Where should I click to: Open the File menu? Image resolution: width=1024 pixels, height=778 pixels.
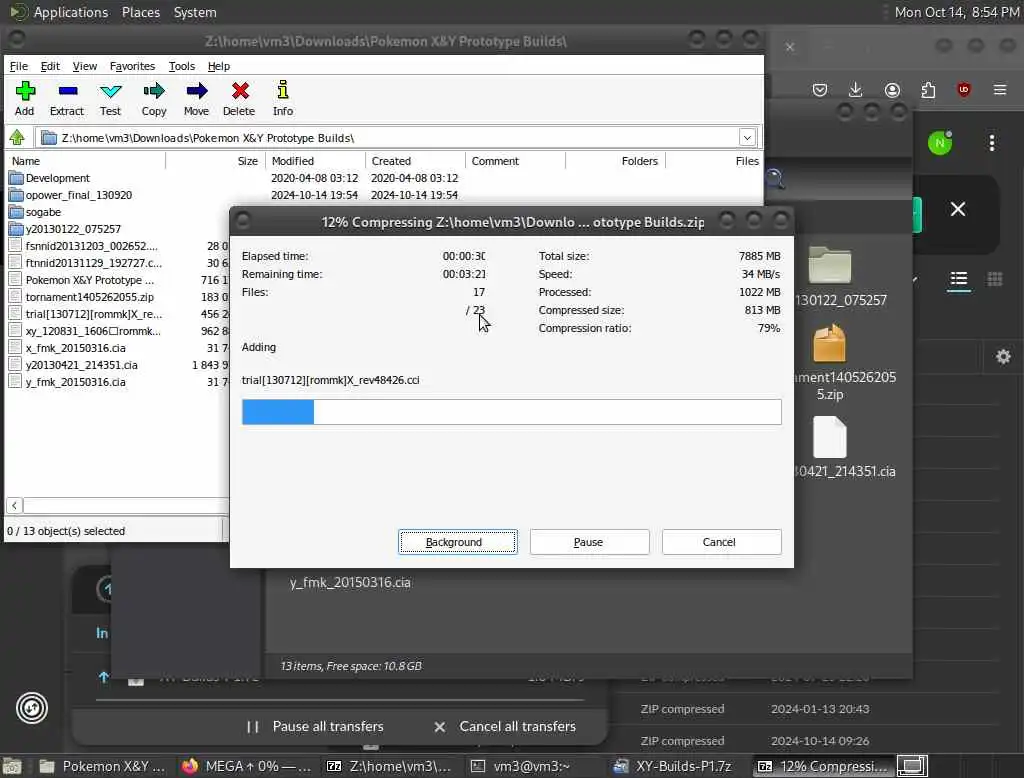click(x=18, y=66)
